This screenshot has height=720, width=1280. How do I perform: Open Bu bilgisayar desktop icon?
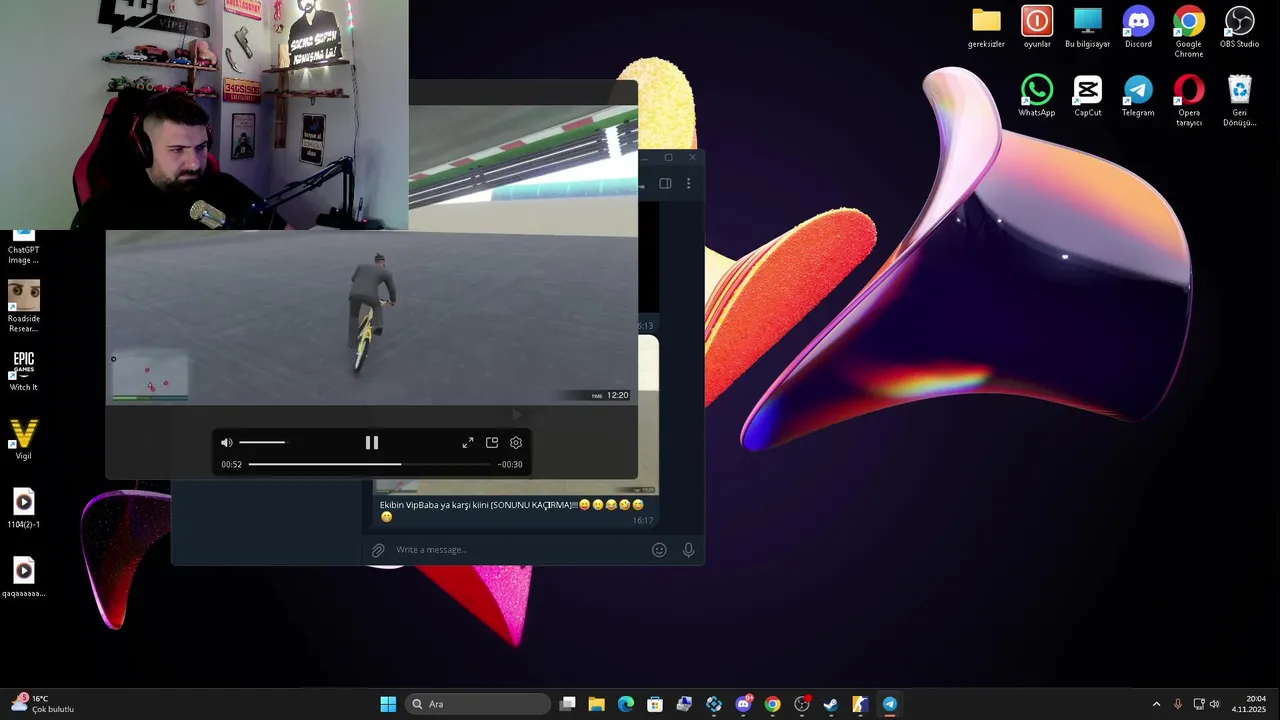point(1087,28)
